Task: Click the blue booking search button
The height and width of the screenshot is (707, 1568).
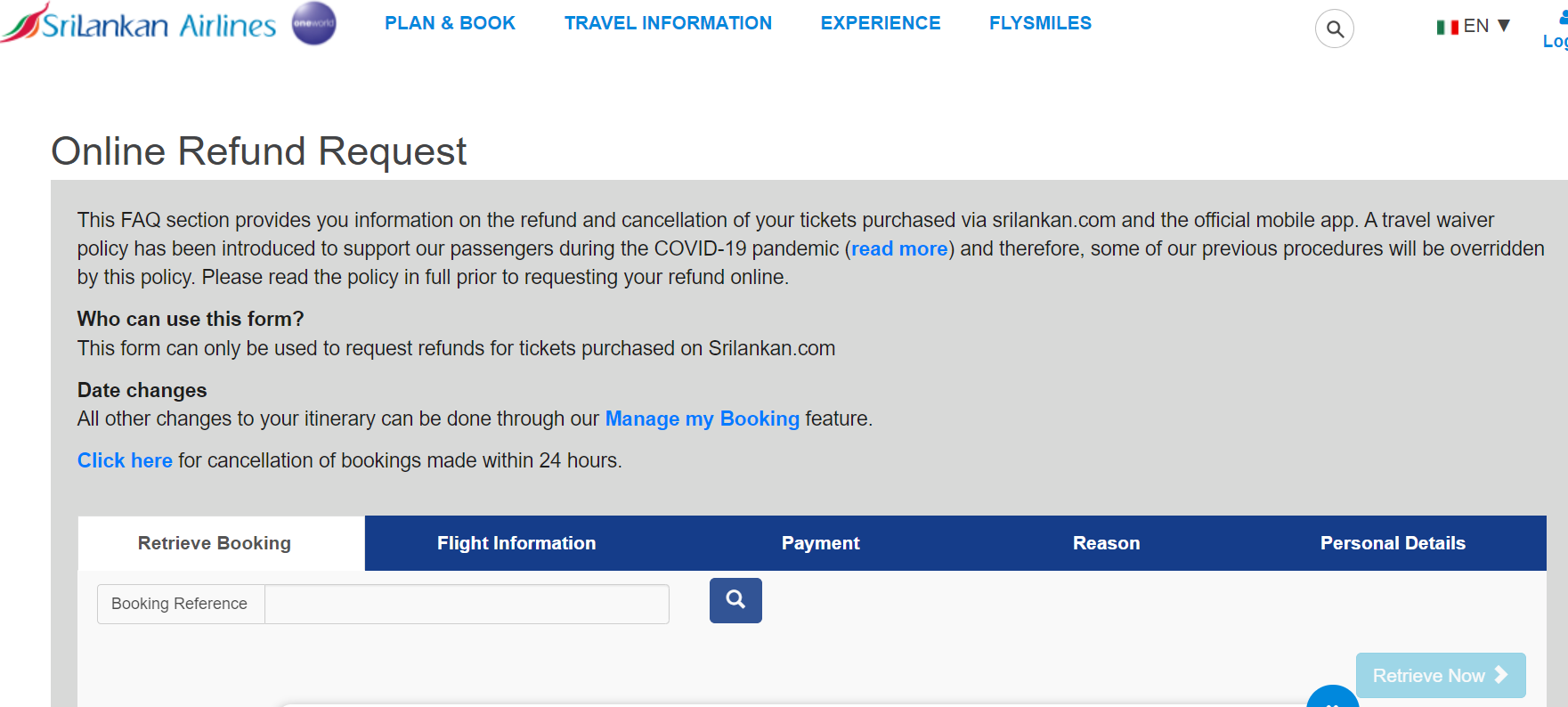Action: tap(735, 600)
